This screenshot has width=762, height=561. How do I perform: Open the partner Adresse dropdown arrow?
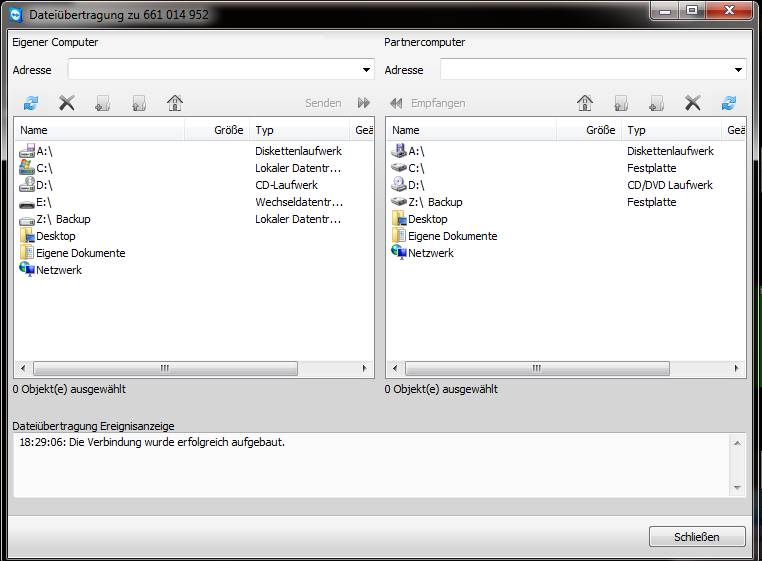(x=738, y=70)
